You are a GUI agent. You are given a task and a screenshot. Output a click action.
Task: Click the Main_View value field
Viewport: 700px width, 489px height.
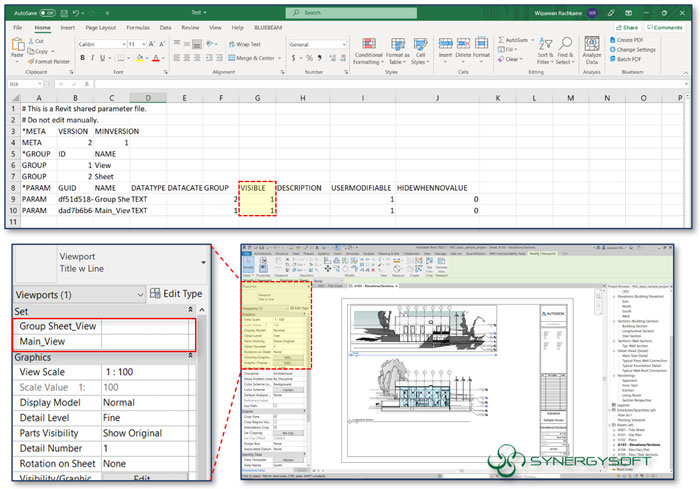click(146, 342)
